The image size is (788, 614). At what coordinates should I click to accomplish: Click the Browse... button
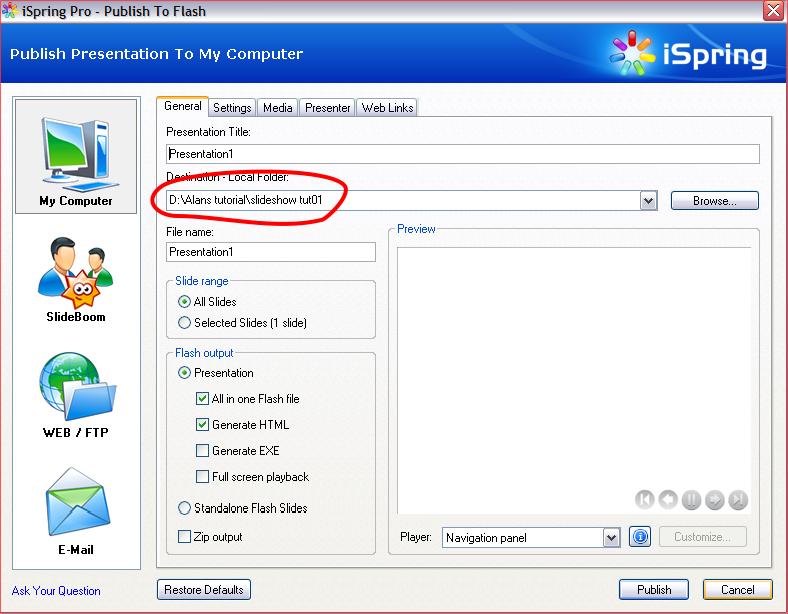tap(715, 201)
